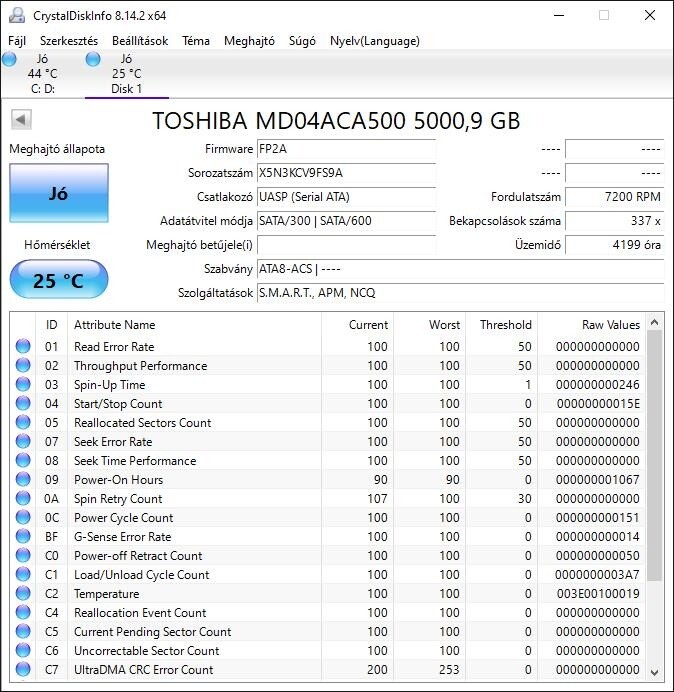Click status orb for Power Cycle Count
674x692 pixels.
pyautogui.click(x=23, y=517)
